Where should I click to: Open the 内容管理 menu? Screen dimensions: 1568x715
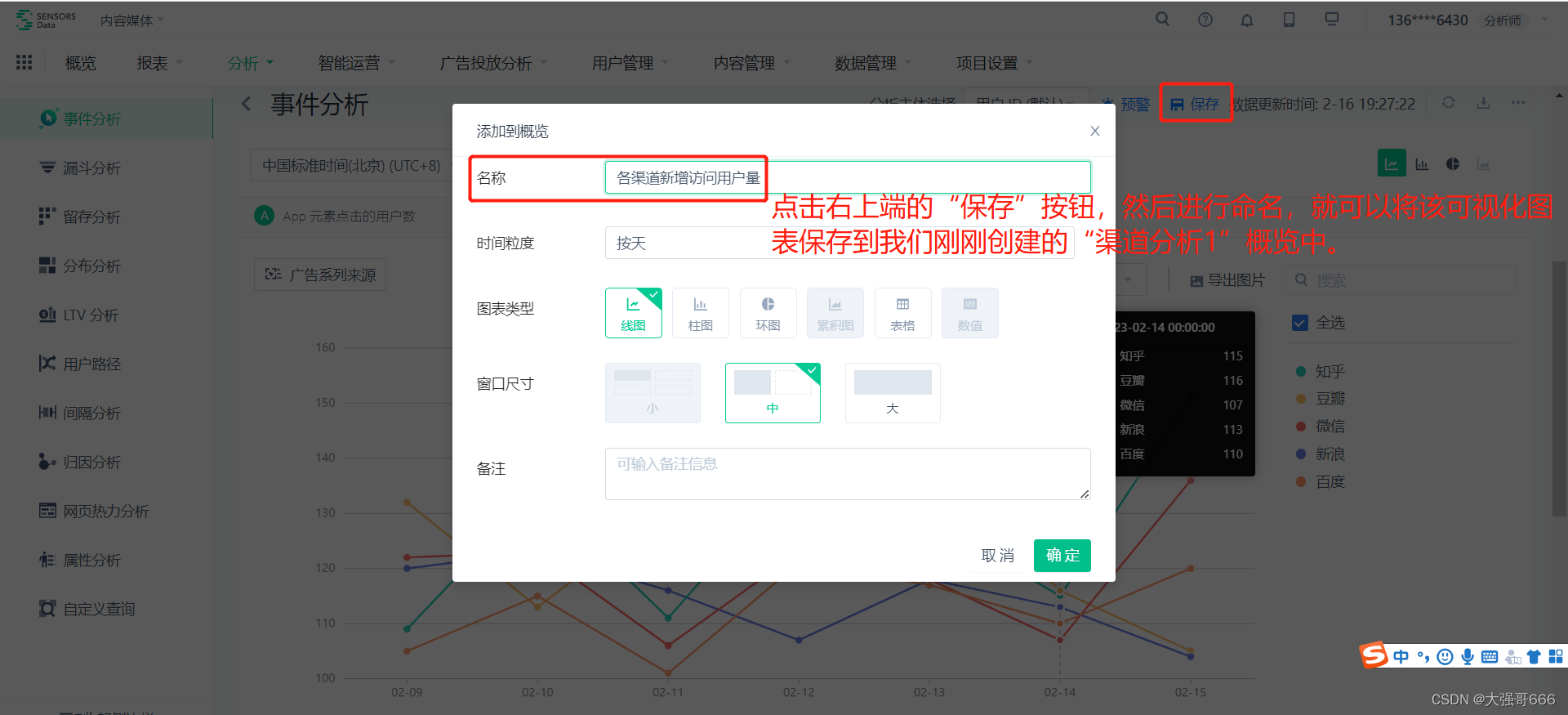click(x=751, y=63)
